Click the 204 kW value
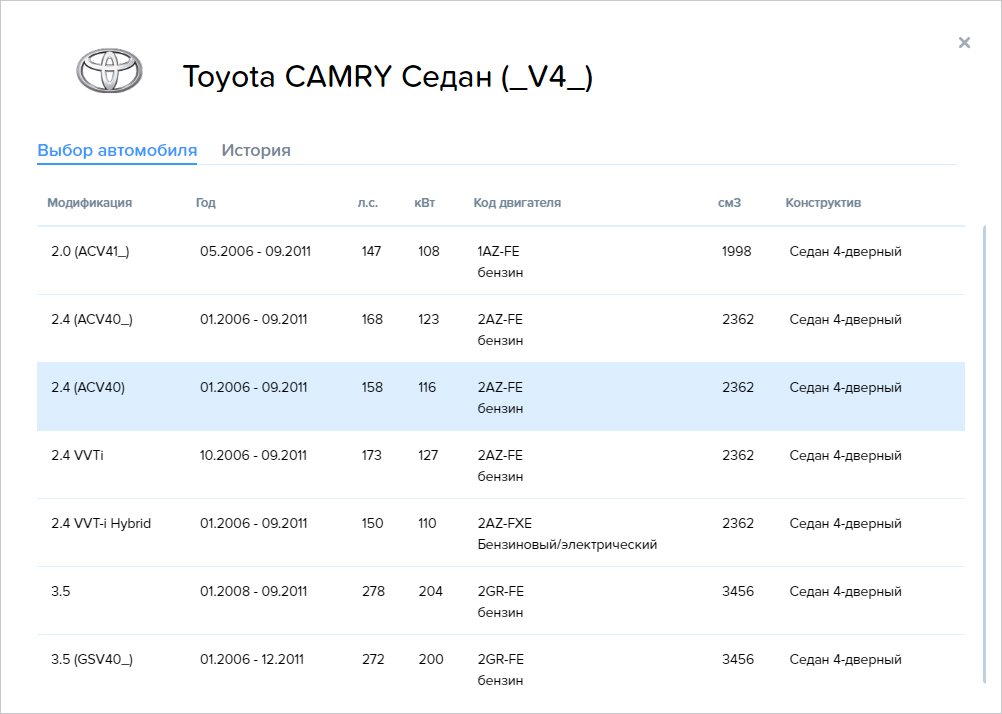The width and height of the screenshot is (1002, 714). (431, 591)
